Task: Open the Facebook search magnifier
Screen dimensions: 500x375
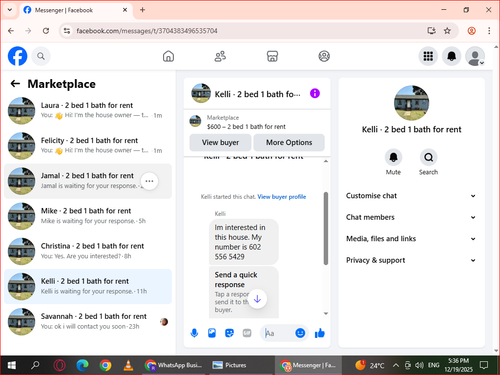Action: 41,56
